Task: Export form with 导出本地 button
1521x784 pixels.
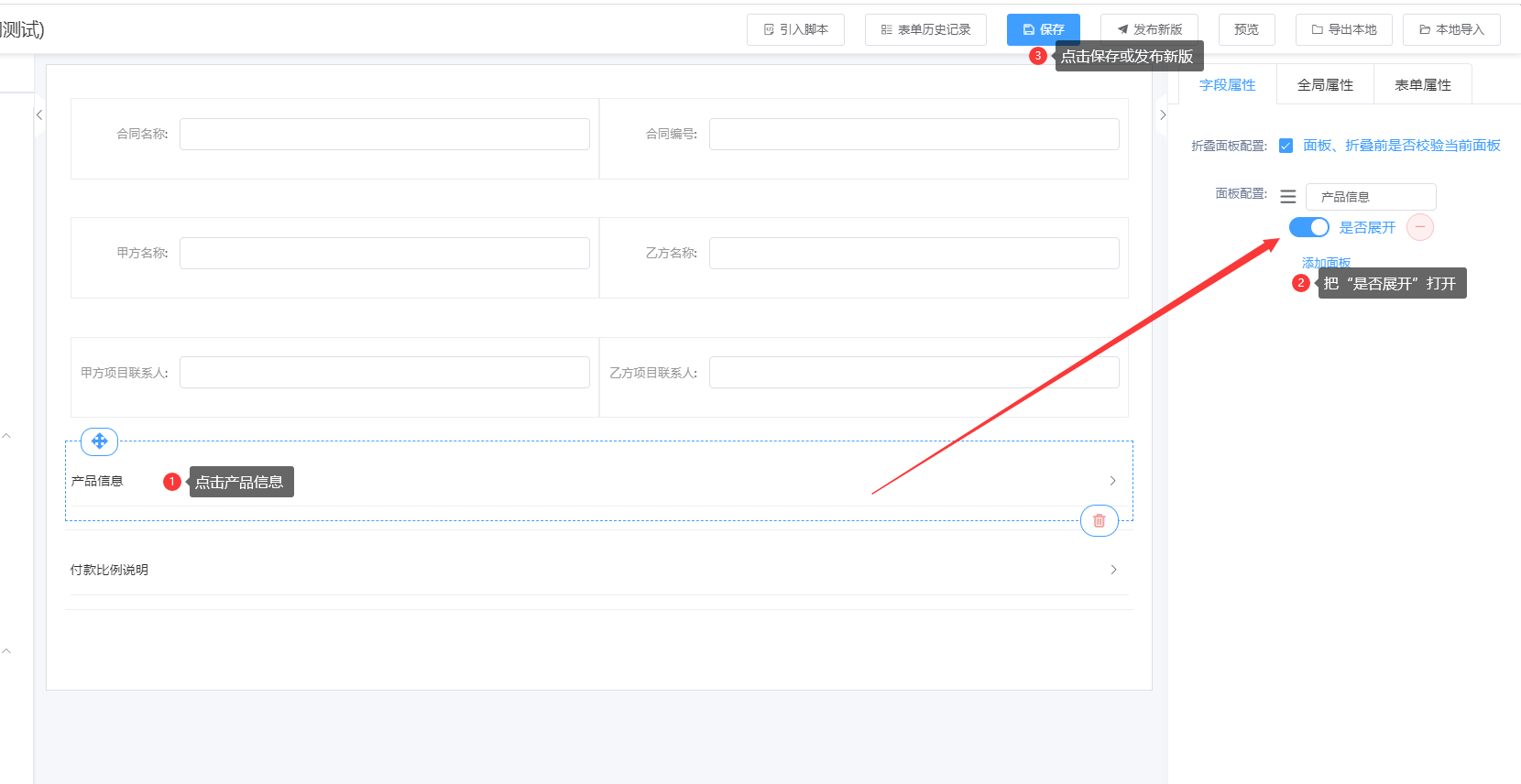Action: (x=1344, y=29)
